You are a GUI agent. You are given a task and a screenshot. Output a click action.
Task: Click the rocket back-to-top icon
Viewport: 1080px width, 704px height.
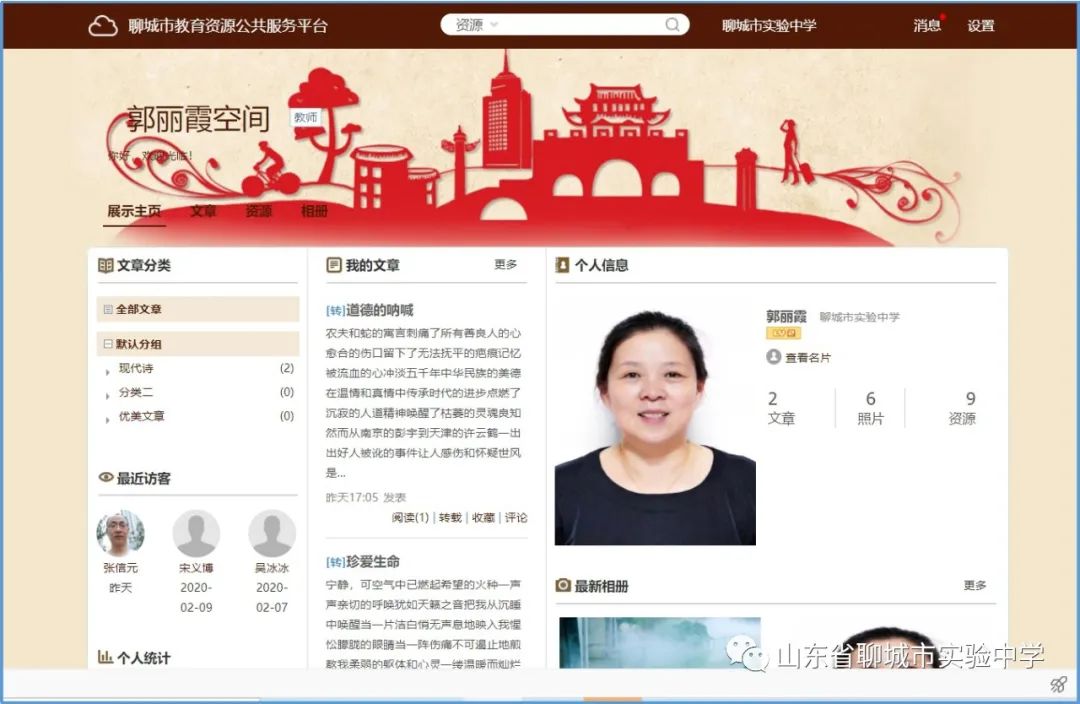[1058, 684]
